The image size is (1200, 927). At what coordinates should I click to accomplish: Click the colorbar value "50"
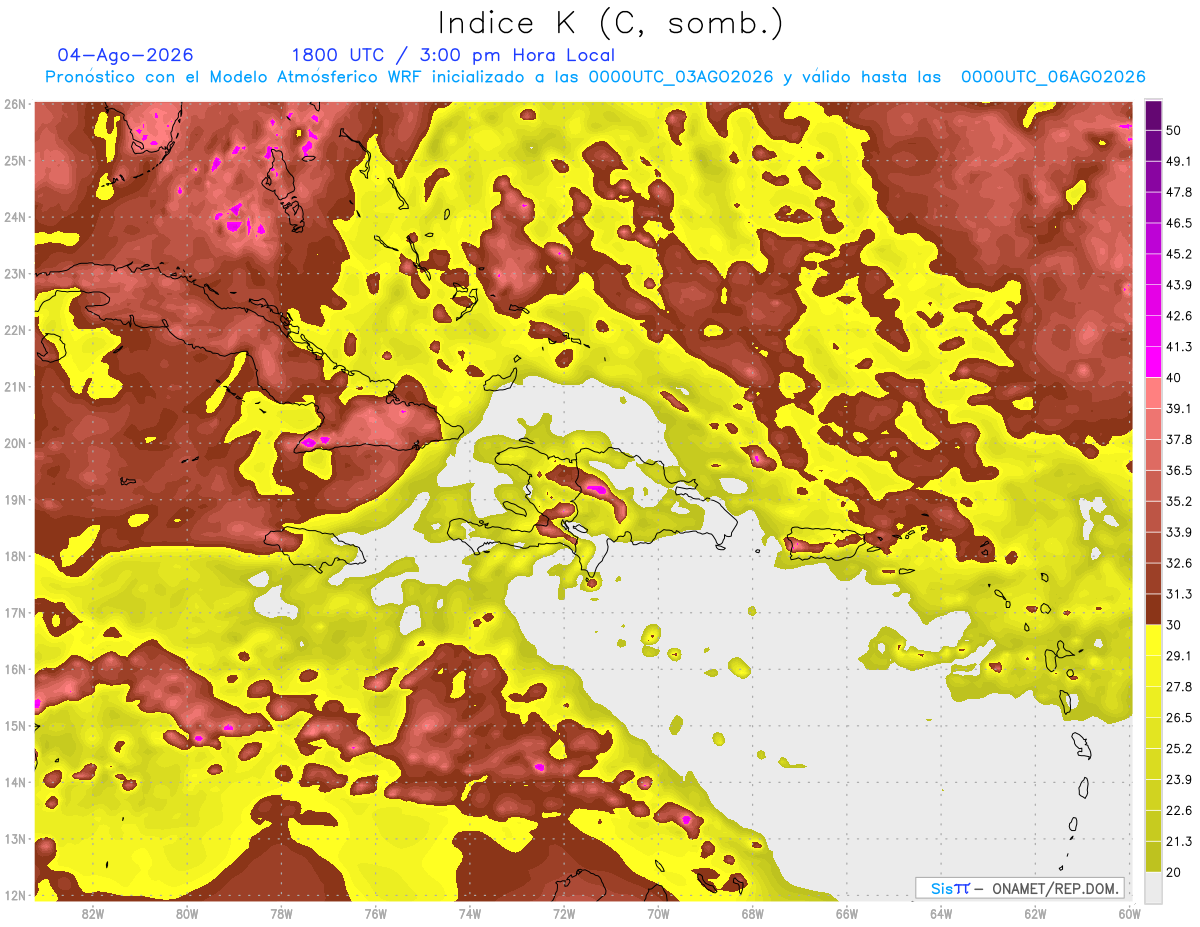[1174, 130]
